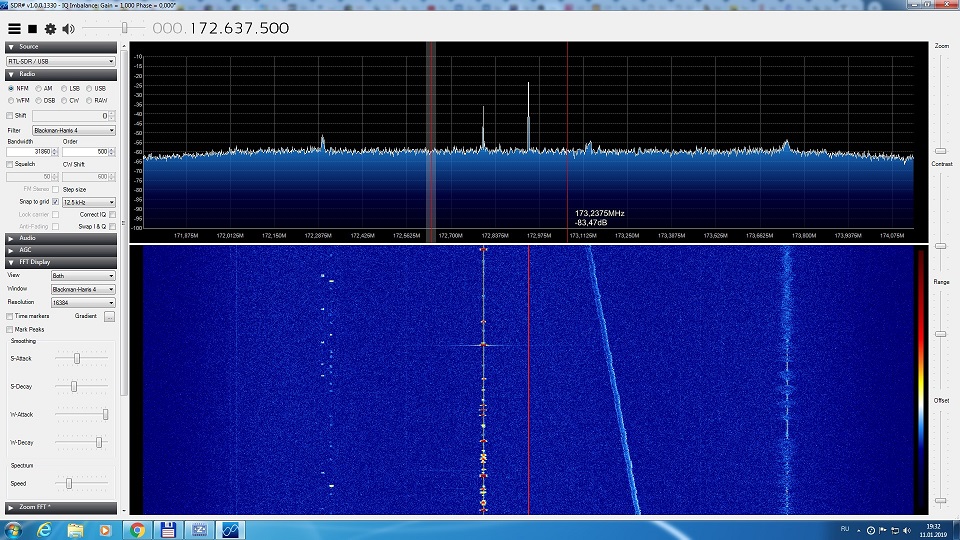Open the floppy disk taskbar app
This screenshot has height=540, width=960.
click(168, 530)
